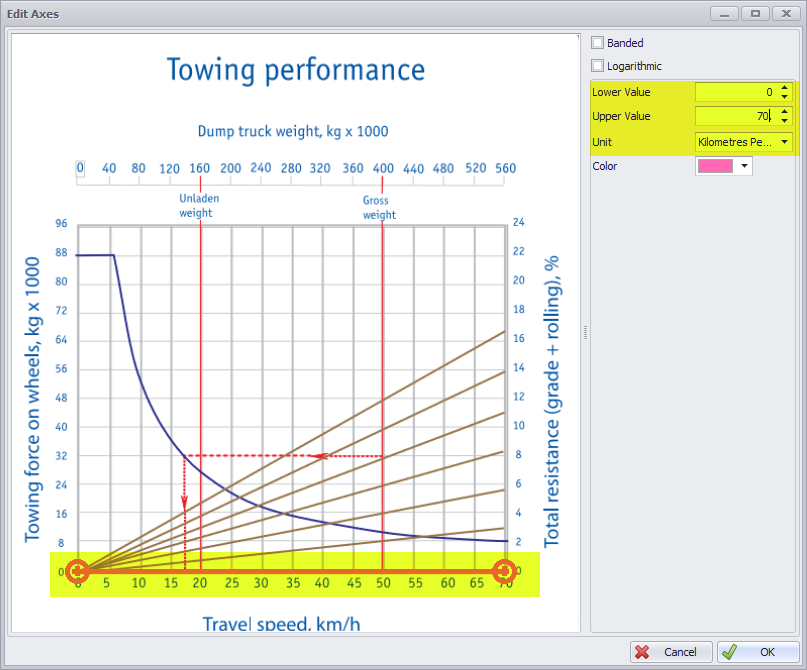Viewport: 807px width, 670px height.
Task: Click the 'Dump truck weight, kg x 1000' label
Action: point(293,132)
